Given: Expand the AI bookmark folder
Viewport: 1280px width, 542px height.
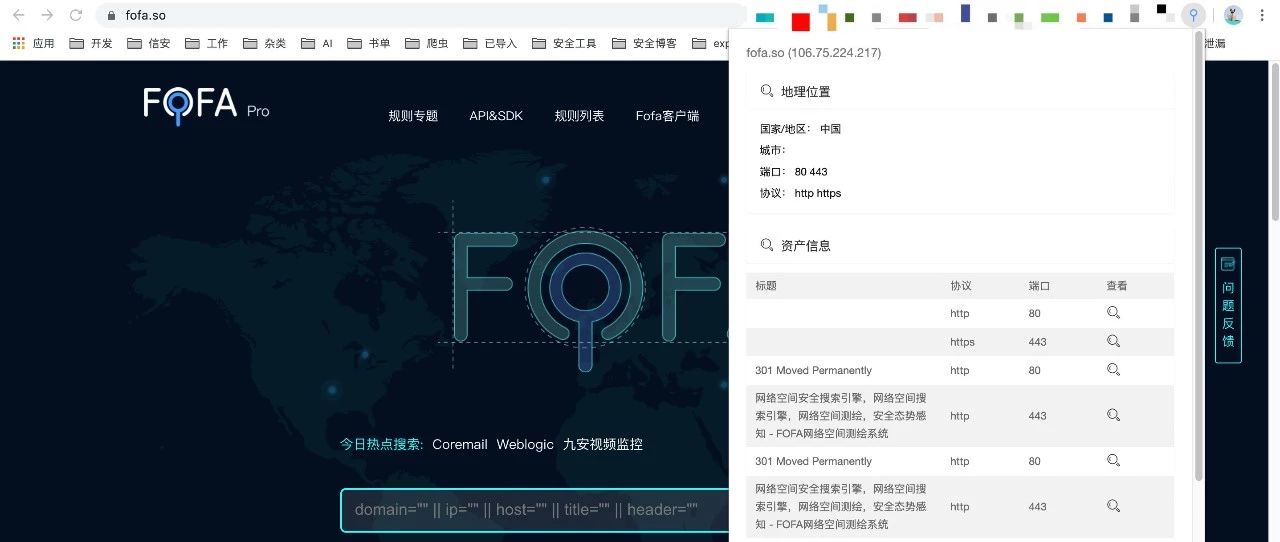Looking at the screenshot, I should pyautogui.click(x=317, y=43).
